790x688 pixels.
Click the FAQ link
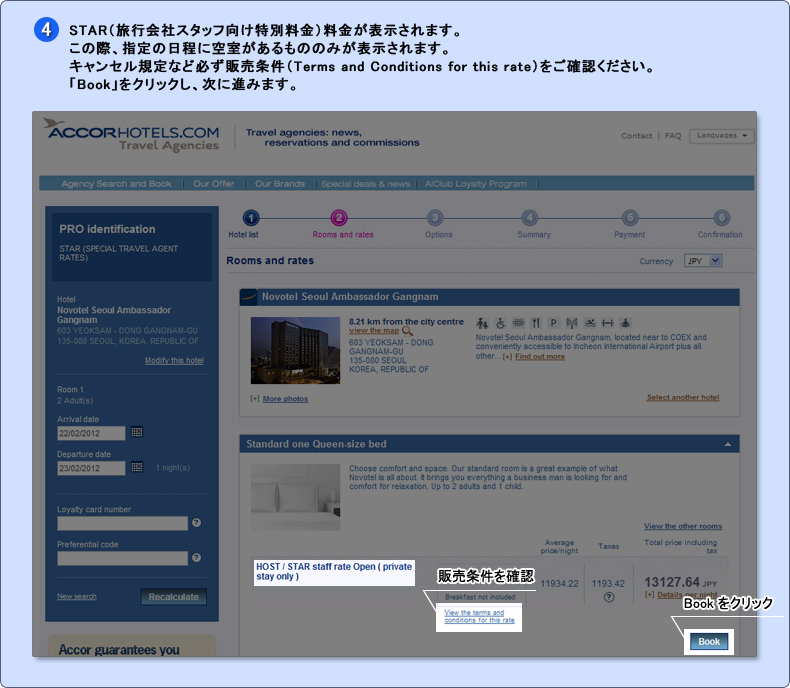(673, 136)
